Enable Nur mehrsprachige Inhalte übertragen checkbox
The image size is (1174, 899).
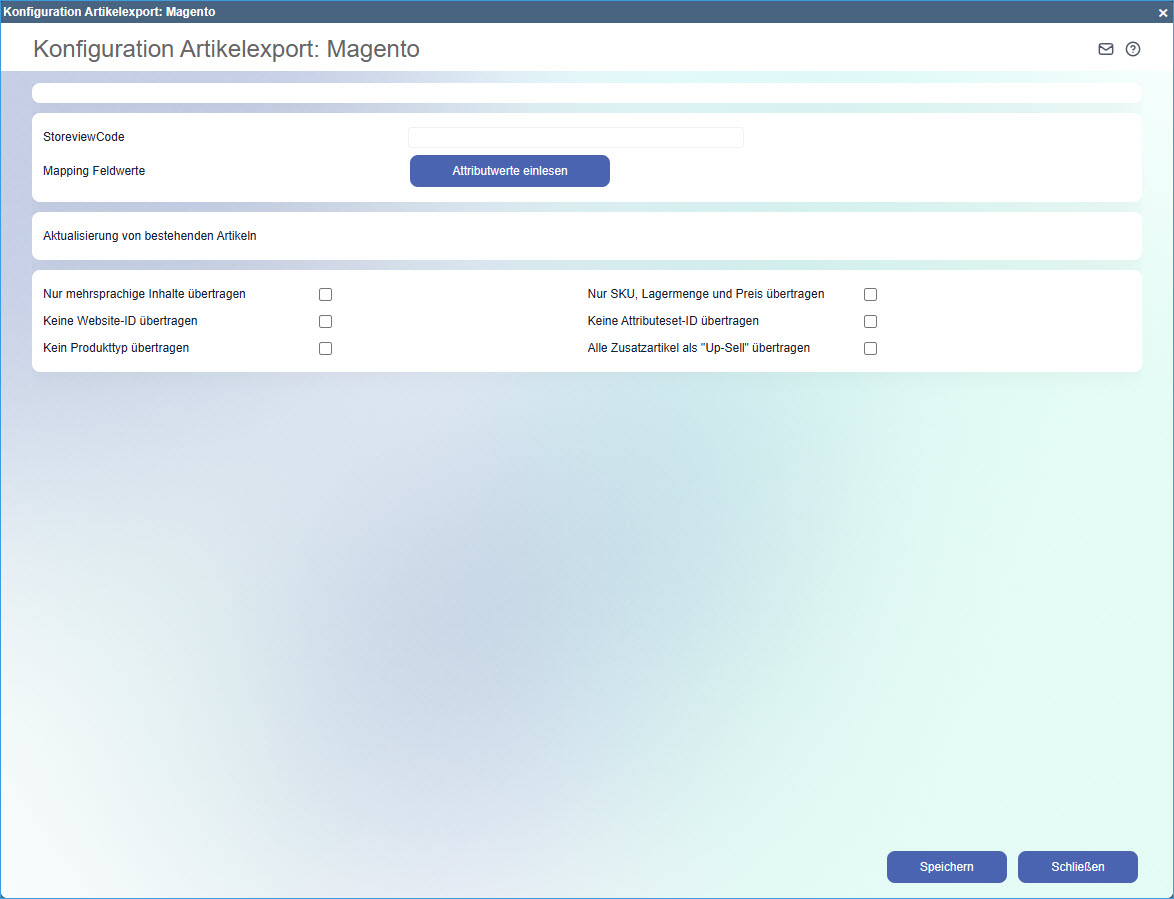click(x=325, y=294)
